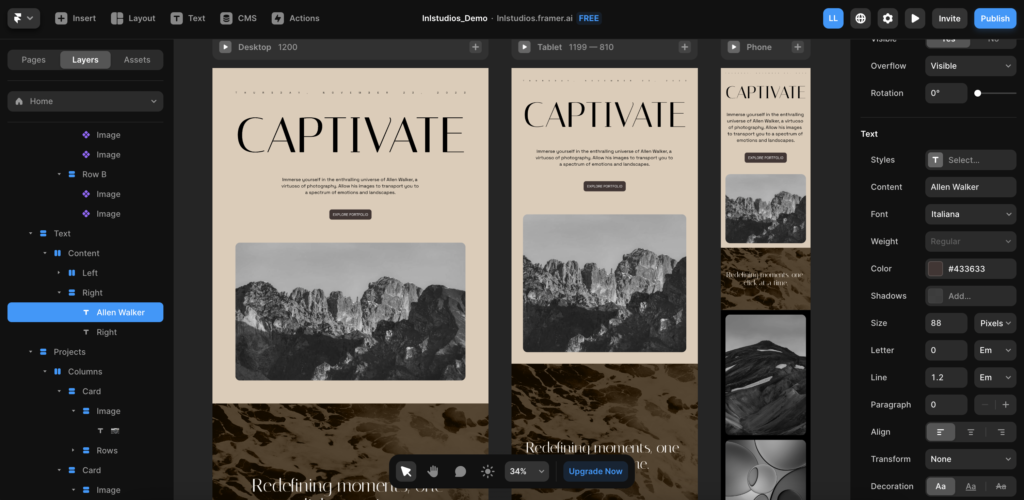This screenshot has width=1024, height=500.
Task: Toggle the light/dark canvas sun icon
Action: 488,471
